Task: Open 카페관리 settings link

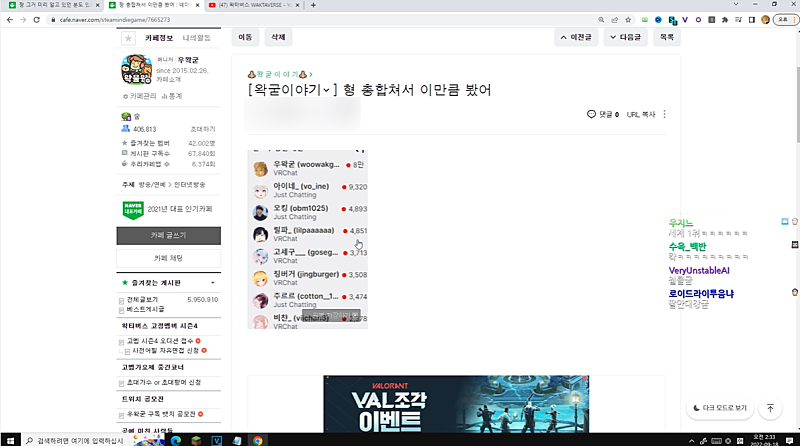Action: [140, 96]
